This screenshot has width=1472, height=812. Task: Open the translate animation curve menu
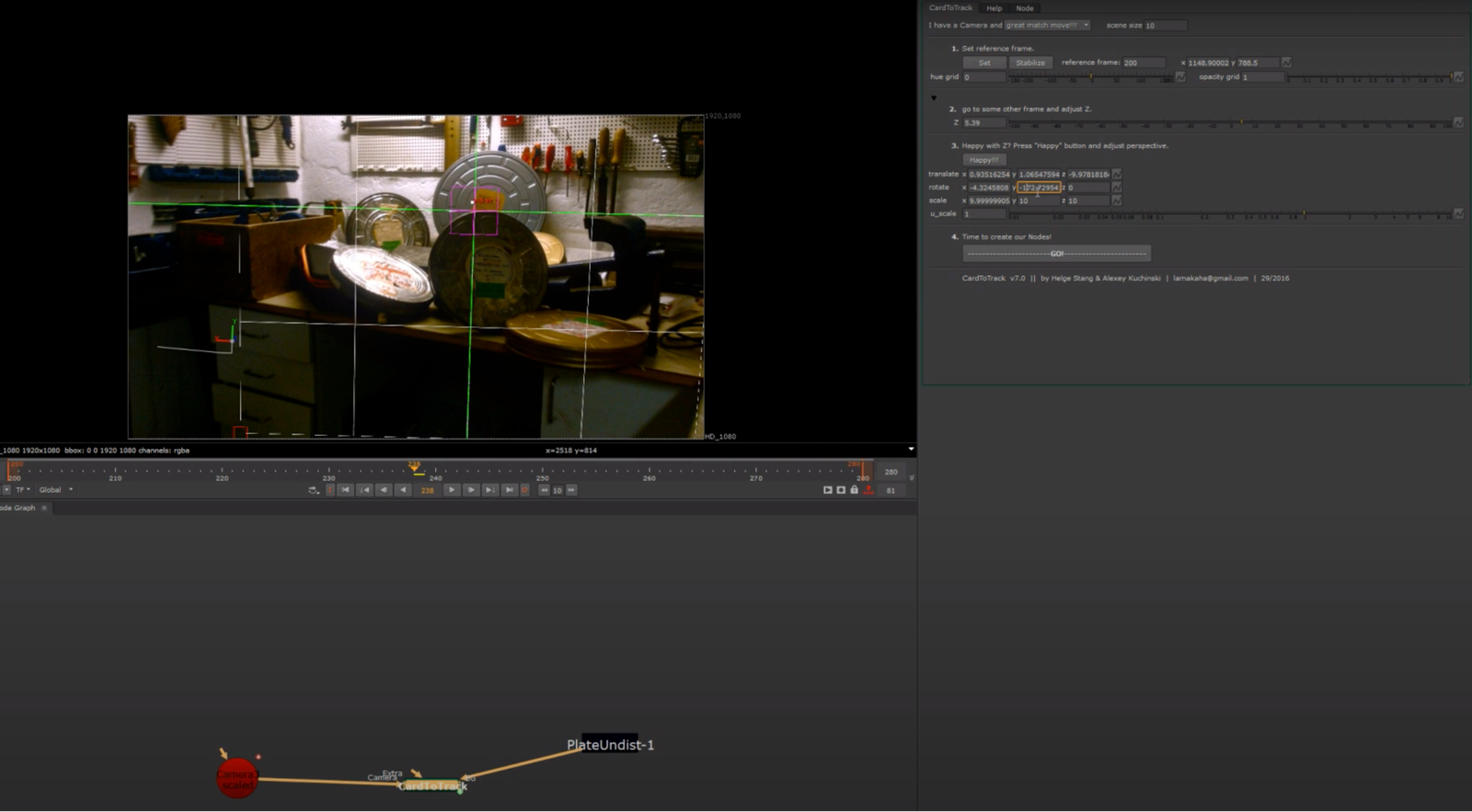click(x=1117, y=174)
